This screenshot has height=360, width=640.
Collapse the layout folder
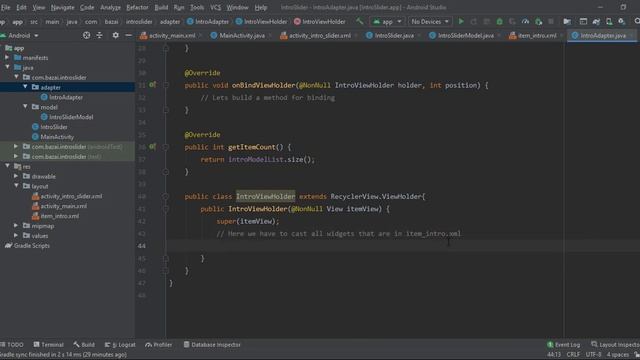pos(16,186)
